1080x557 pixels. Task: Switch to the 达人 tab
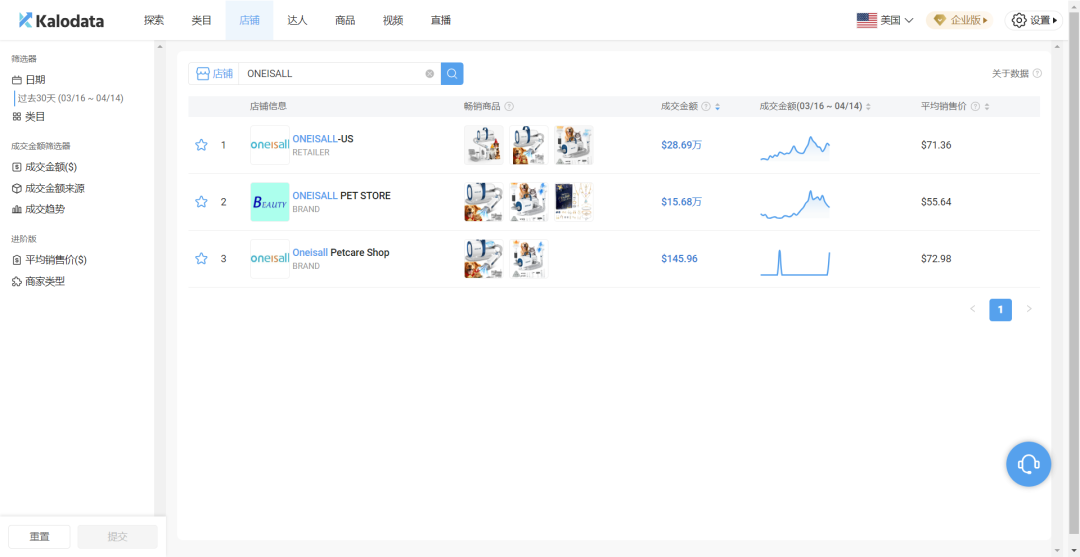click(297, 20)
